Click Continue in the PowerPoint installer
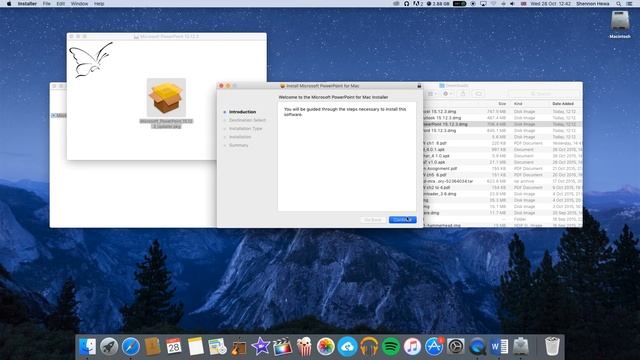The image size is (640, 360). (x=402, y=220)
